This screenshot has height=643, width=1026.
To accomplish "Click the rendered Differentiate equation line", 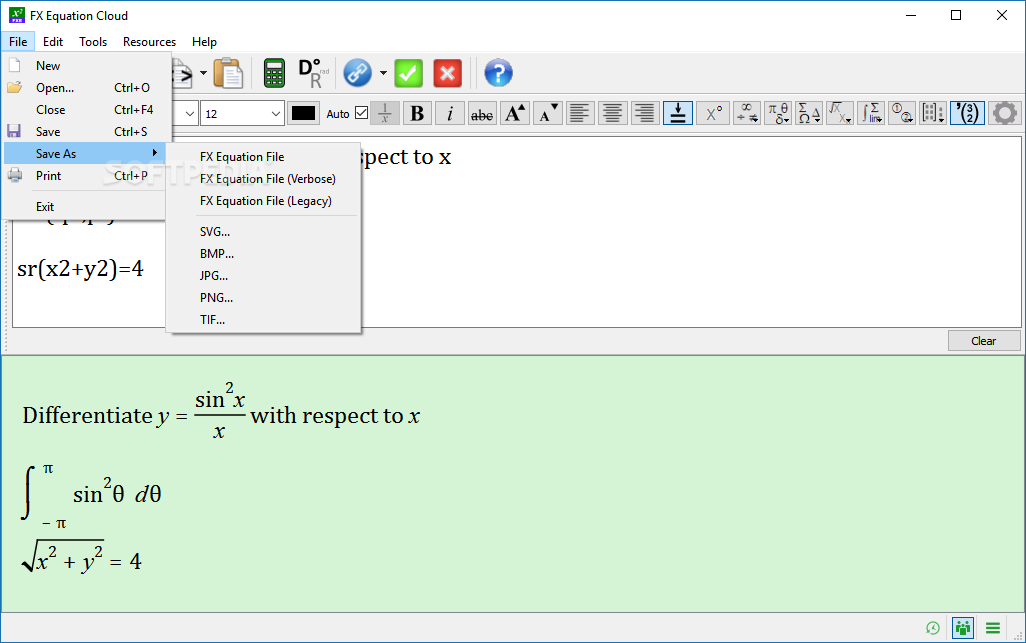I will point(221,412).
